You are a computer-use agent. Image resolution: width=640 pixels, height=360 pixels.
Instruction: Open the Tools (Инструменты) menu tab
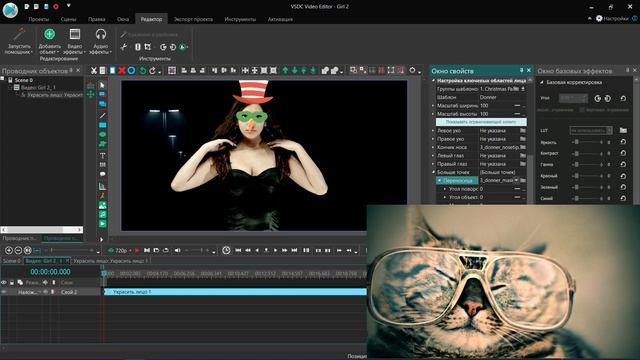240,19
